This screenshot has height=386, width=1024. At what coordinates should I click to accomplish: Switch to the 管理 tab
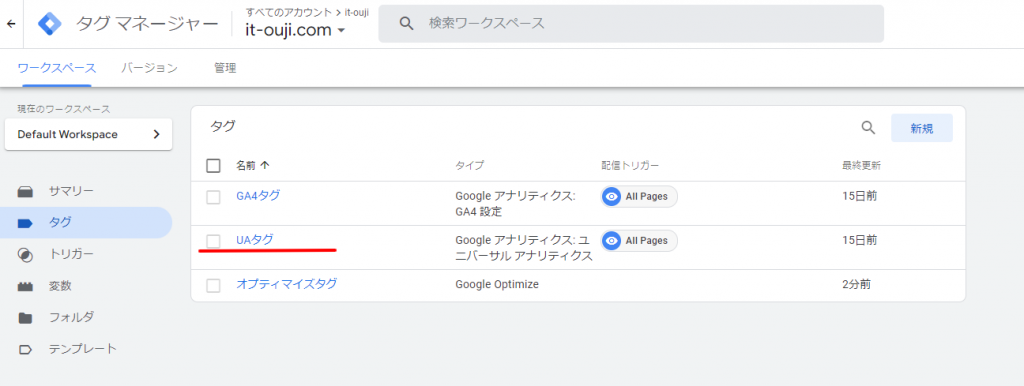(x=225, y=68)
